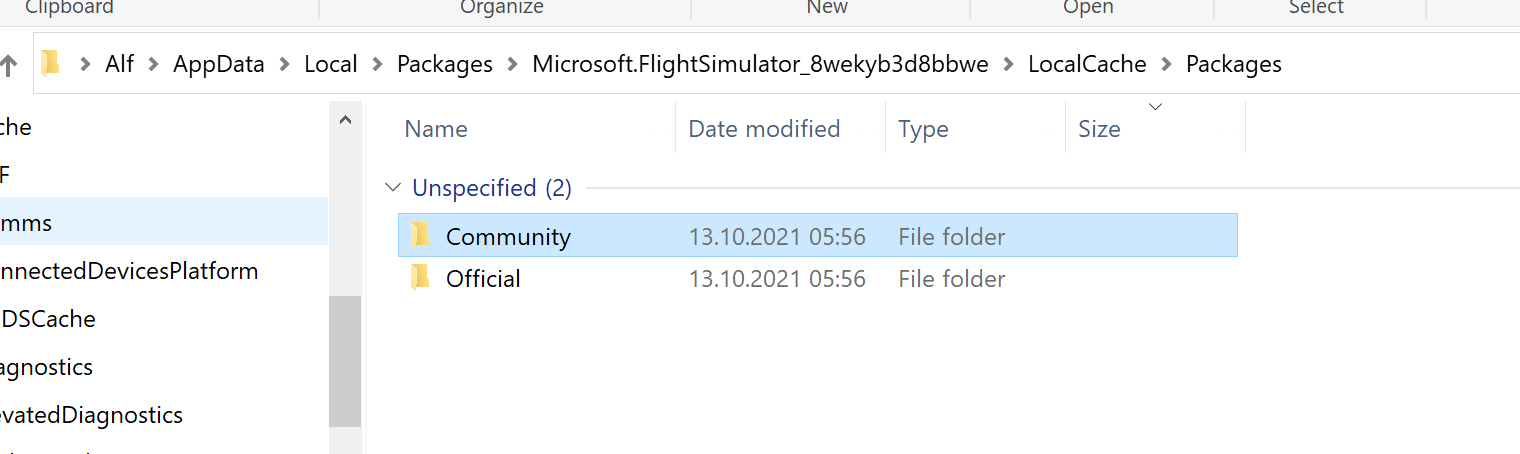The image size is (1520, 454).
Task: Select the Diagnostics folder in sidebar
Action: point(46,367)
